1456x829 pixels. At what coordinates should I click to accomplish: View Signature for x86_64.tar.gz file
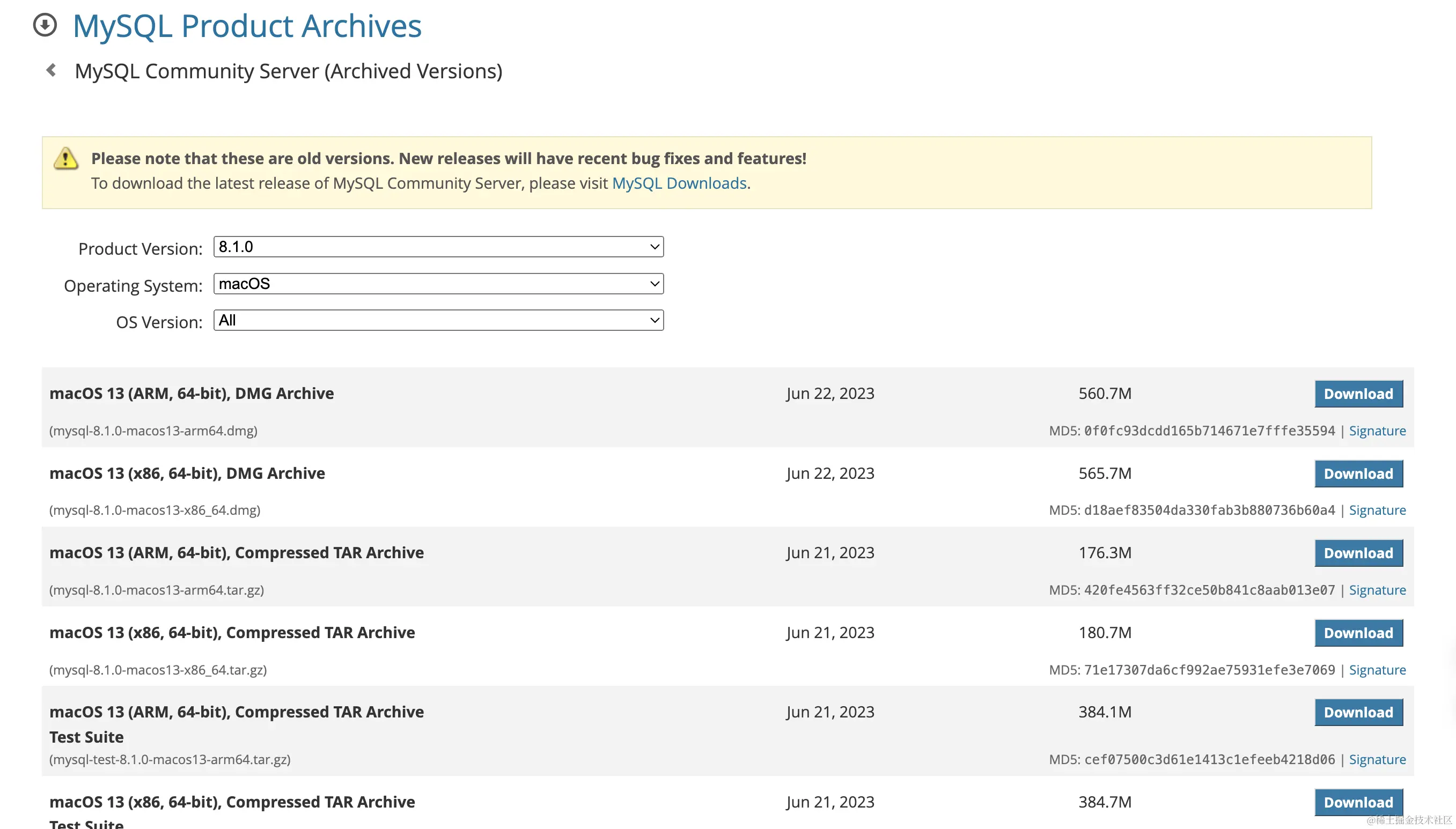point(1377,670)
